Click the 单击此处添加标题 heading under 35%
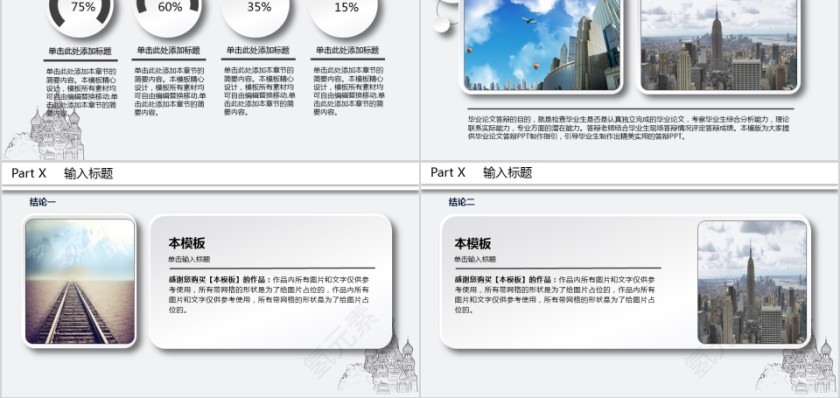Viewport: 840px width, 398px height. pyautogui.click(x=258, y=50)
